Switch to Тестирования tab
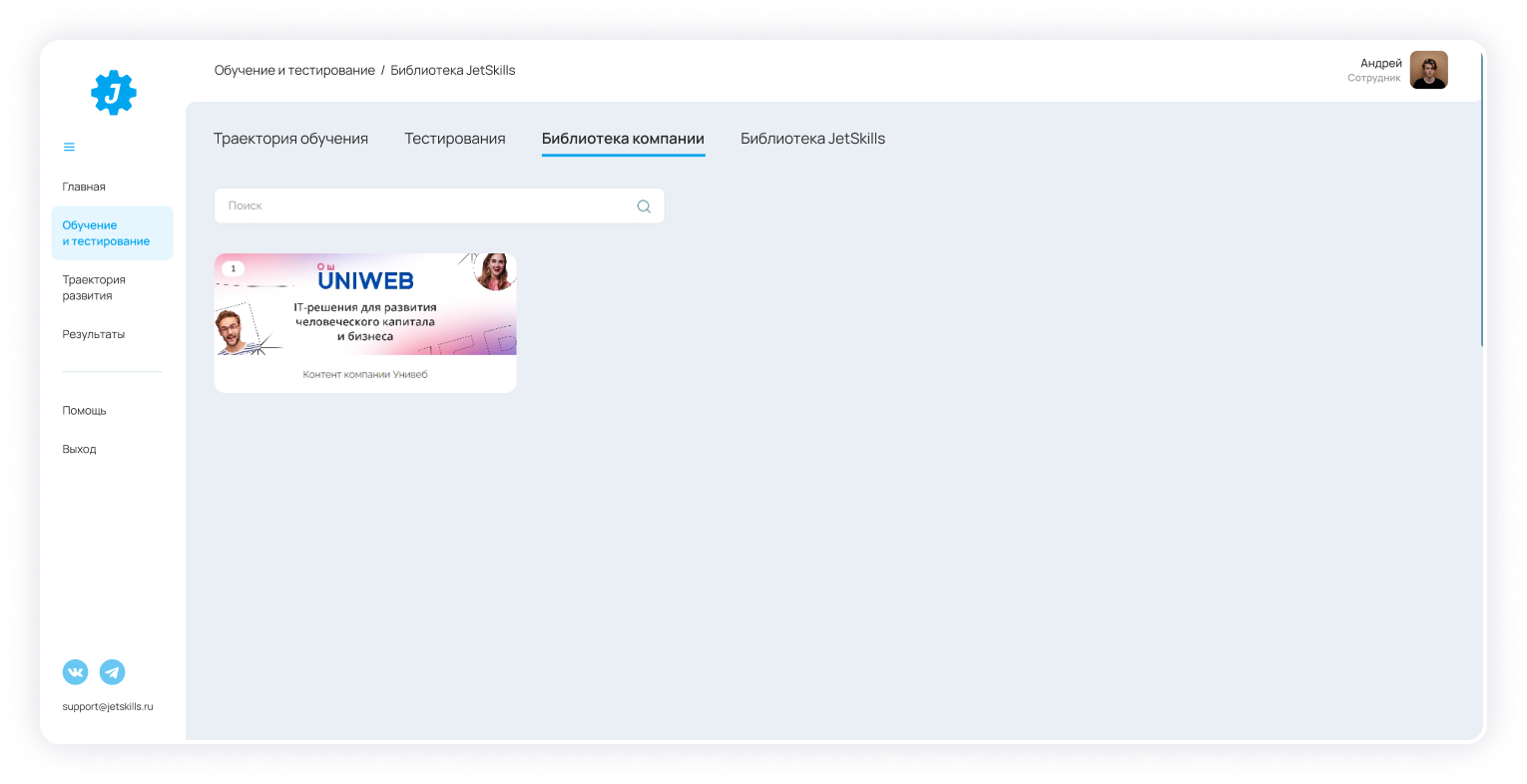Screen dimensions: 1527x784 pyautogui.click(x=454, y=139)
